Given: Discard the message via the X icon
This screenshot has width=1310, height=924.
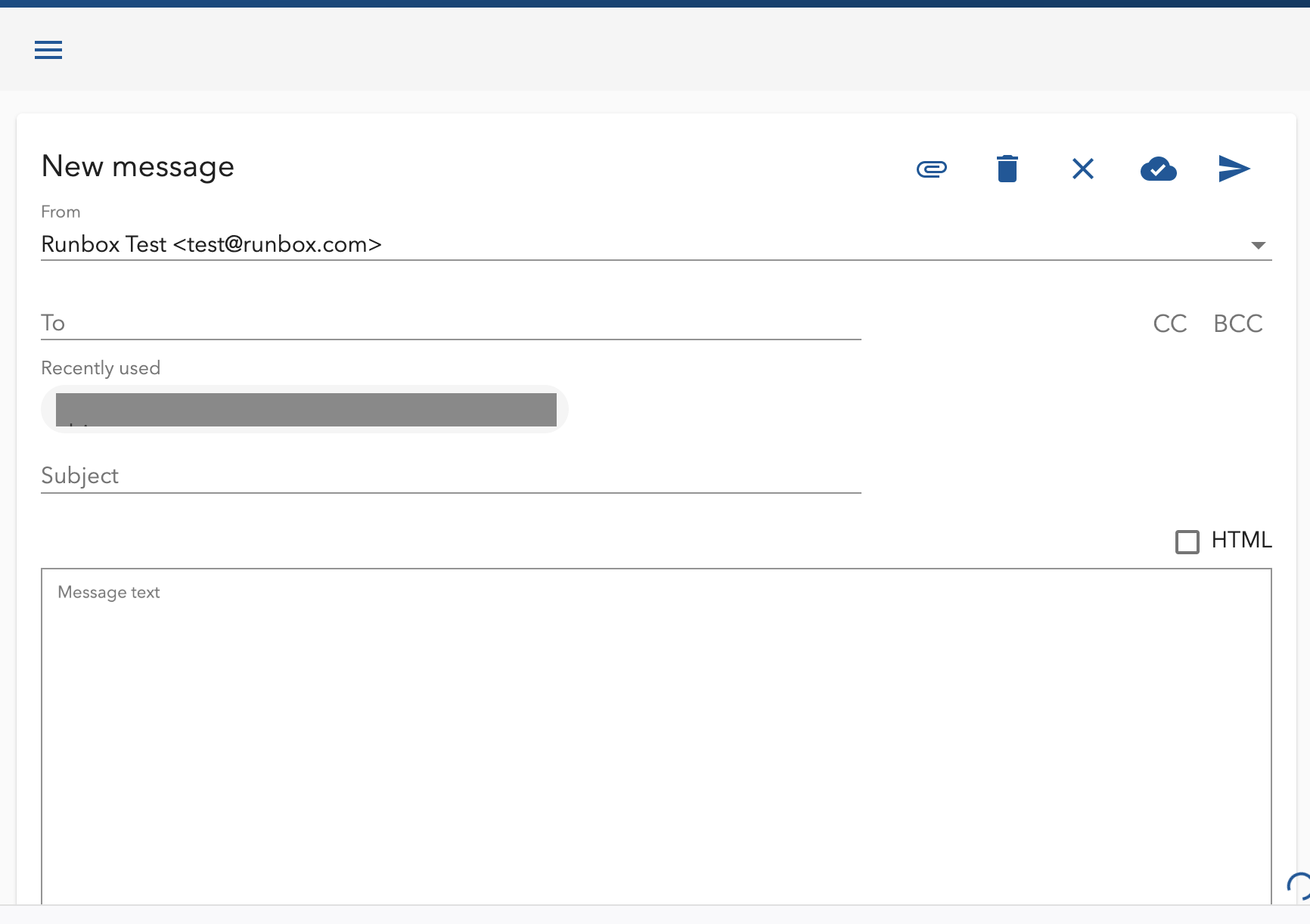Looking at the screenshot, I should [1082, 169].
